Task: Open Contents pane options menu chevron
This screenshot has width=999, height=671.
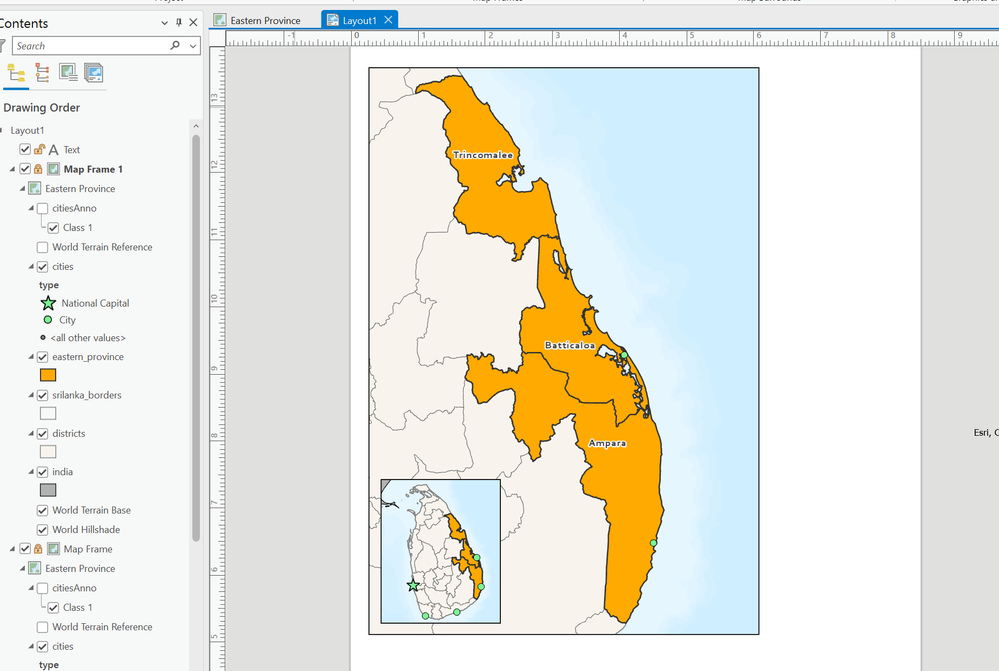Action: [164, 23]
